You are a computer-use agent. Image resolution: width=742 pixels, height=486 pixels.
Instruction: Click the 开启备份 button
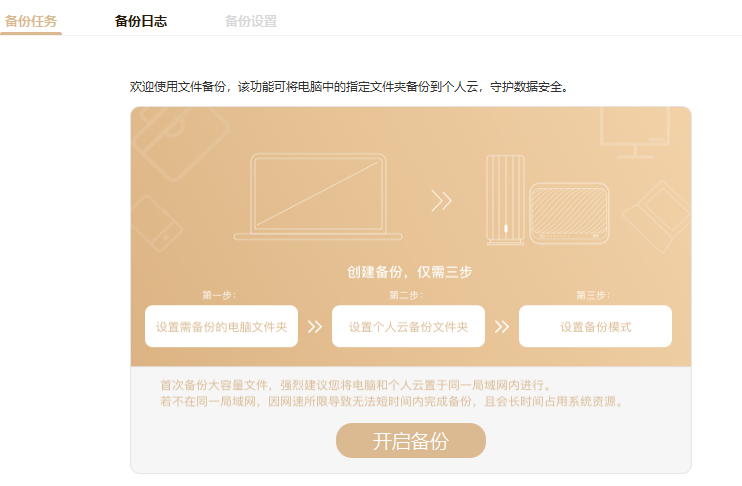pyautogui.click(x=411, y=441)
